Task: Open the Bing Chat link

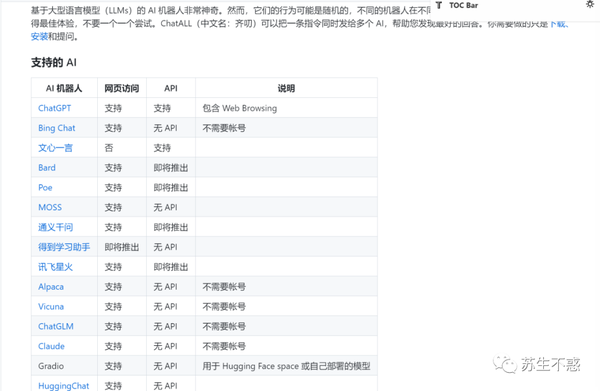Action: [x=57, y=128]
